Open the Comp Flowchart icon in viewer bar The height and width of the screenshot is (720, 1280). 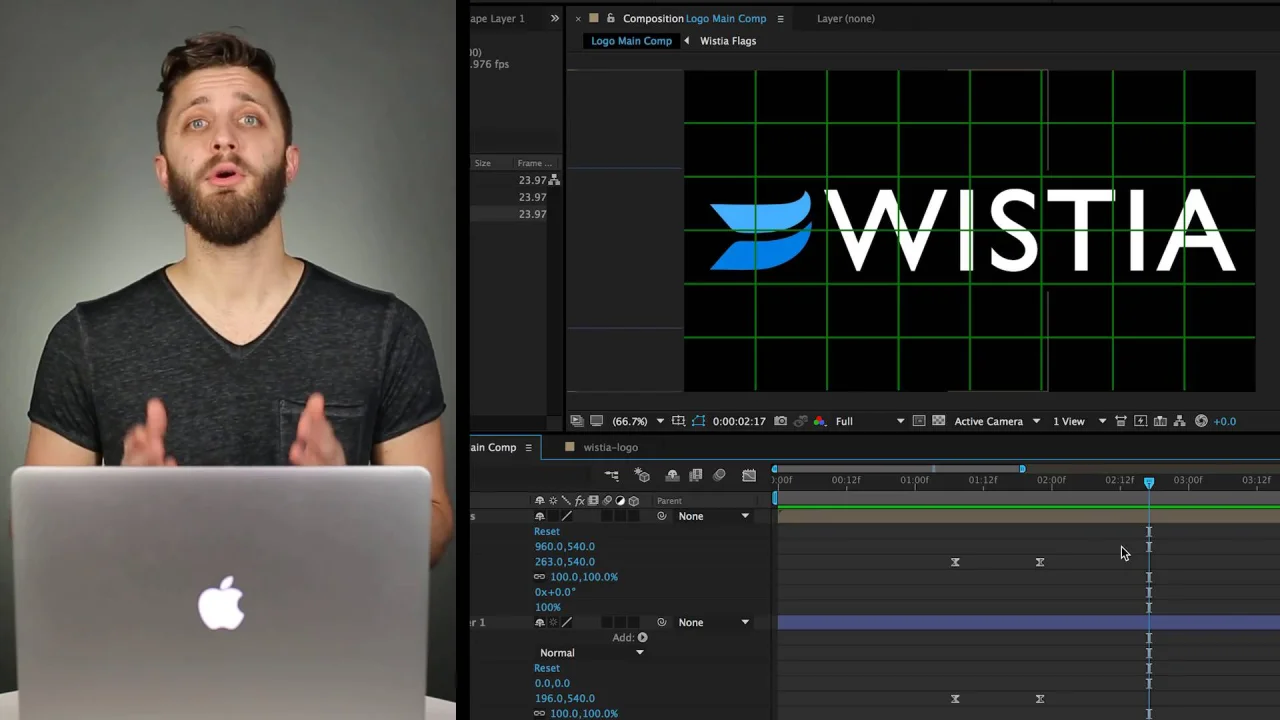[x=1179, y=421]
